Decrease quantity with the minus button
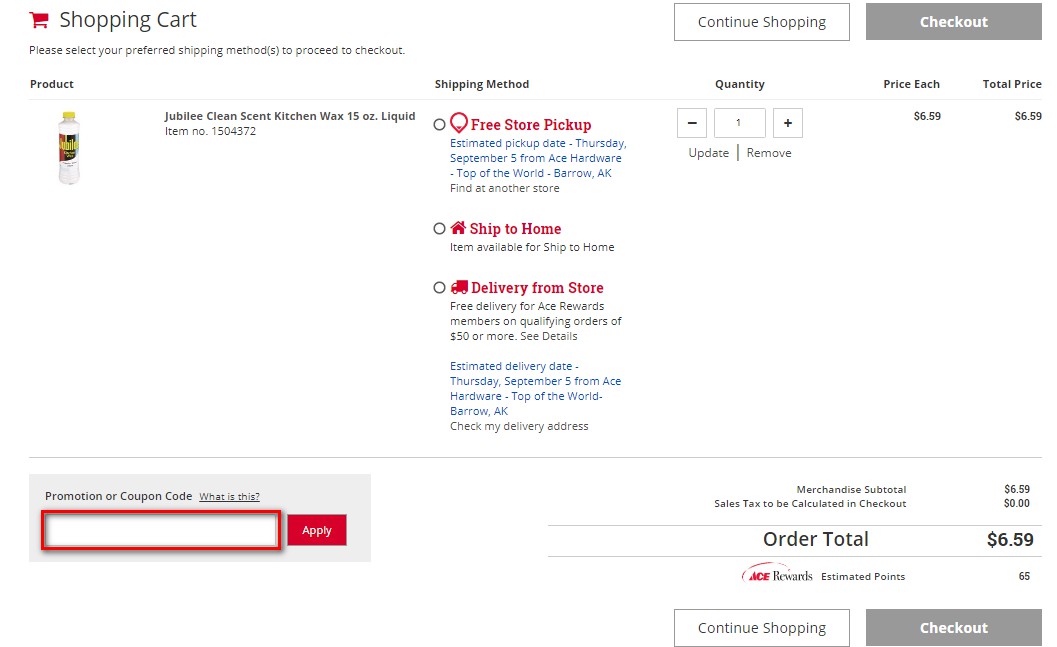The height and width of the screenshot is (647, 1057). tap(692, 123)
